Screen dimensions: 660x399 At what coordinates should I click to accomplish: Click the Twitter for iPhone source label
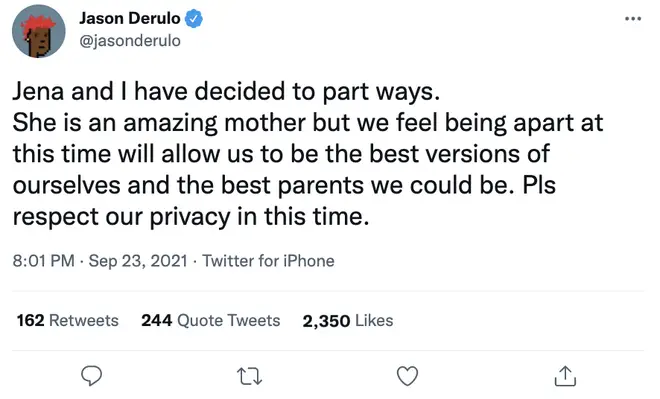(x=268, y=261)
